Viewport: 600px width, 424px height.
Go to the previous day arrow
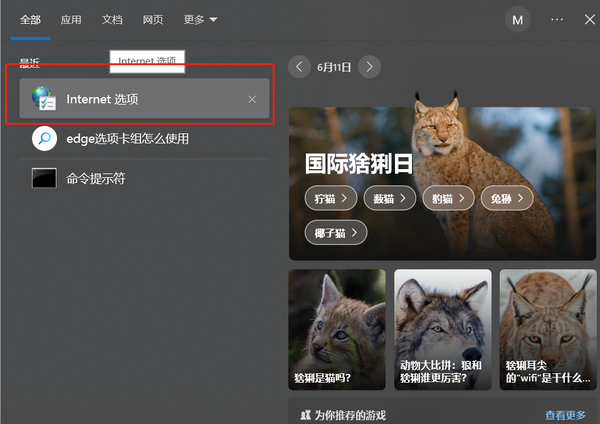tap(299, 67)
